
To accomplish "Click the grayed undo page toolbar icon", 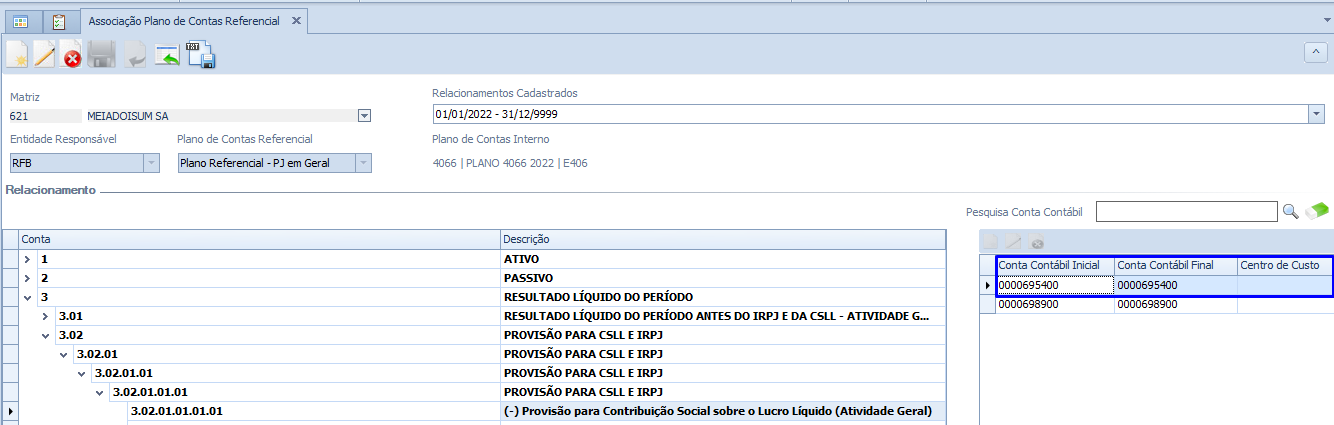I will pos(135,57).
